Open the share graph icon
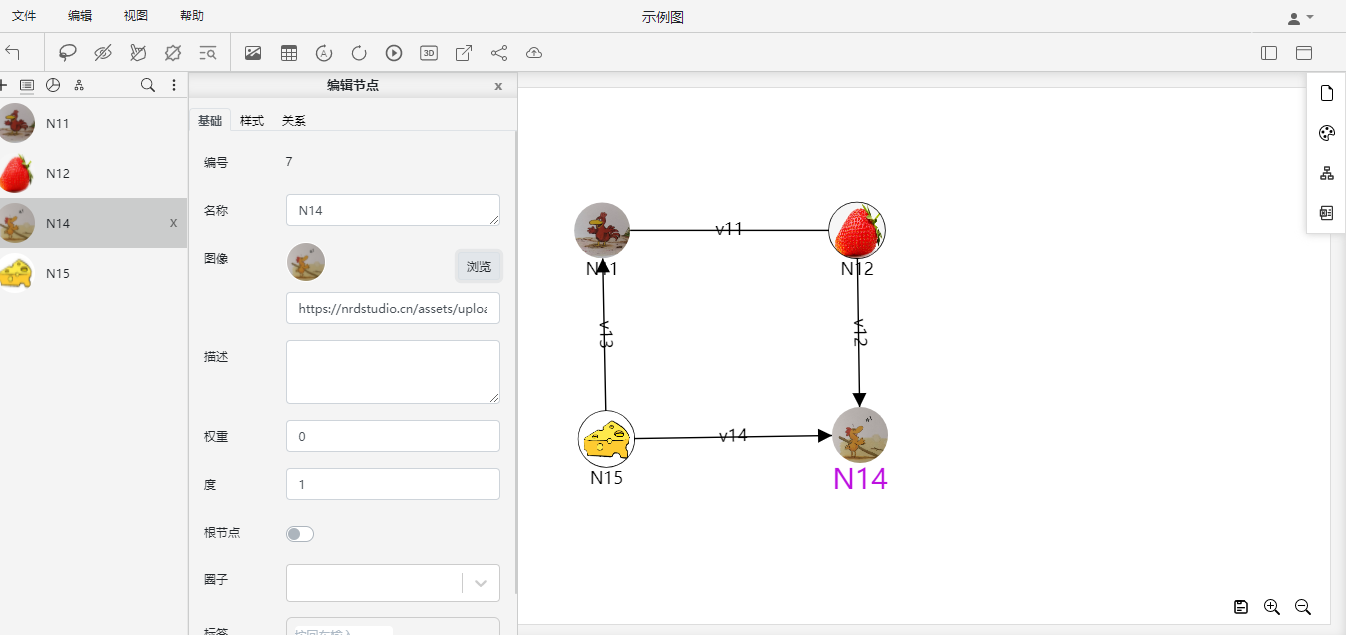1346x635 pixels. coord(499,52)
